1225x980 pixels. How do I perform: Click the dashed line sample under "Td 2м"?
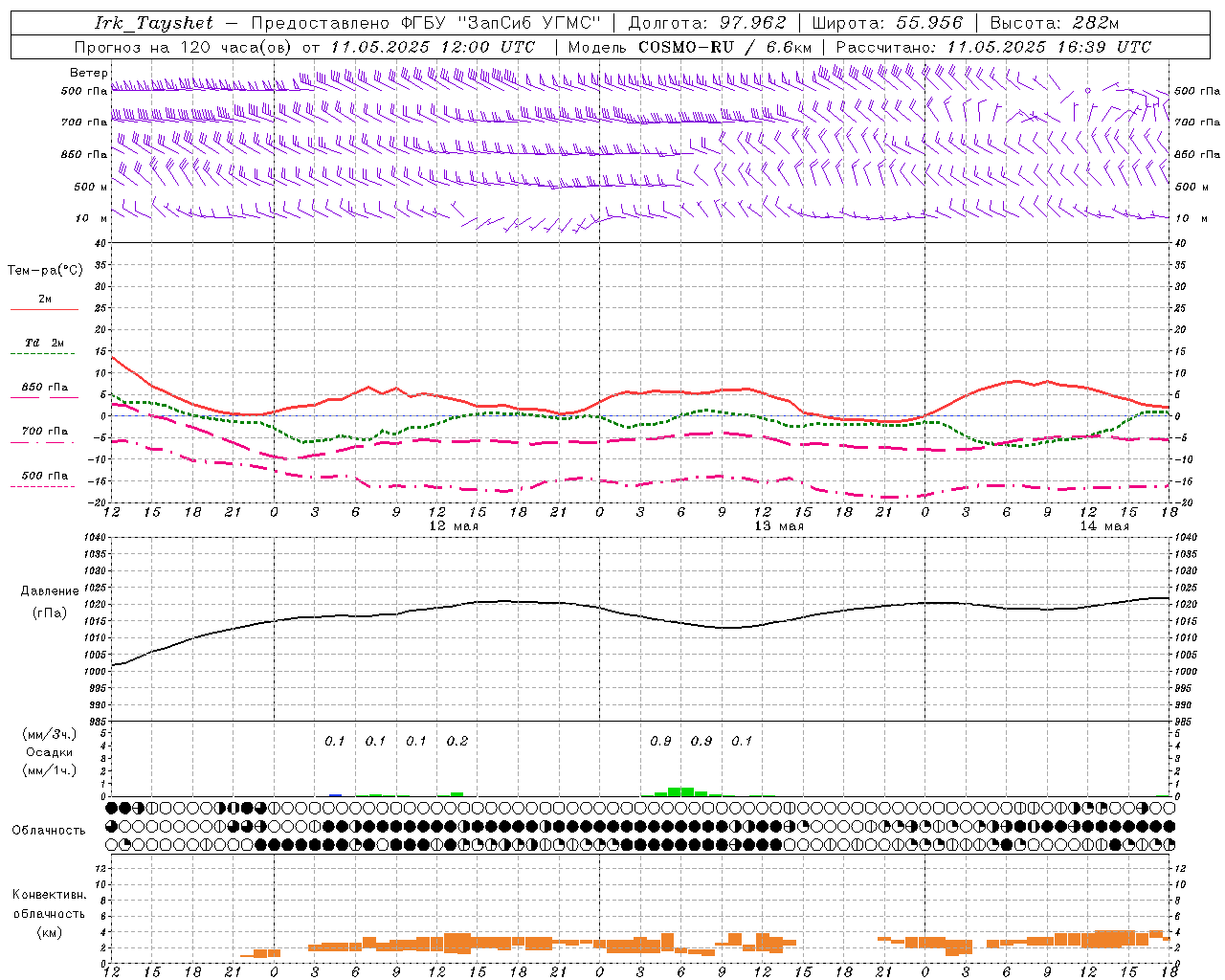pos(42,354)
